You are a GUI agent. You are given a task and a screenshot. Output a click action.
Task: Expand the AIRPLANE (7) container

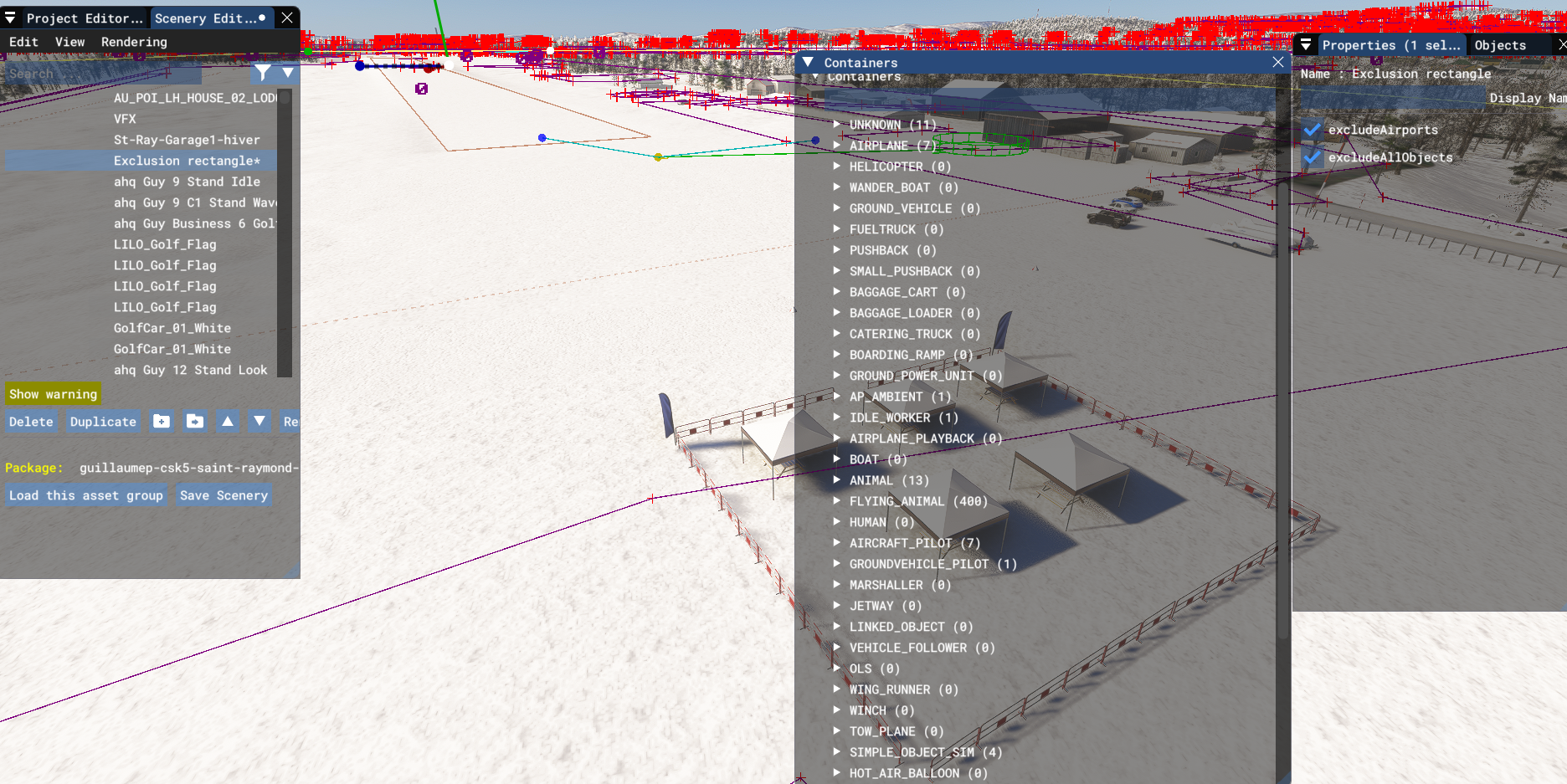[837, 146]
